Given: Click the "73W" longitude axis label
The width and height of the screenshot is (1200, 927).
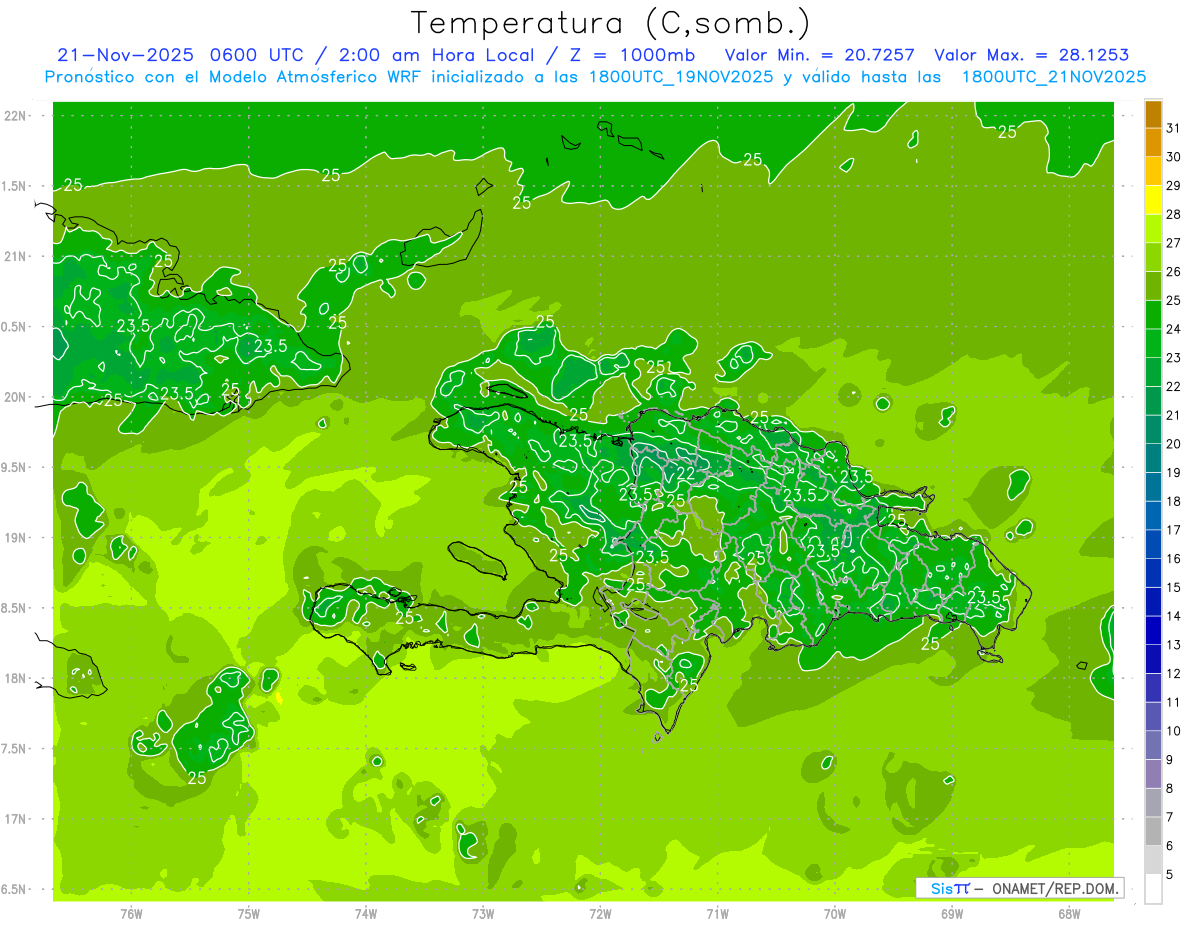Looking at the screenshot, I should pos(483,913).
